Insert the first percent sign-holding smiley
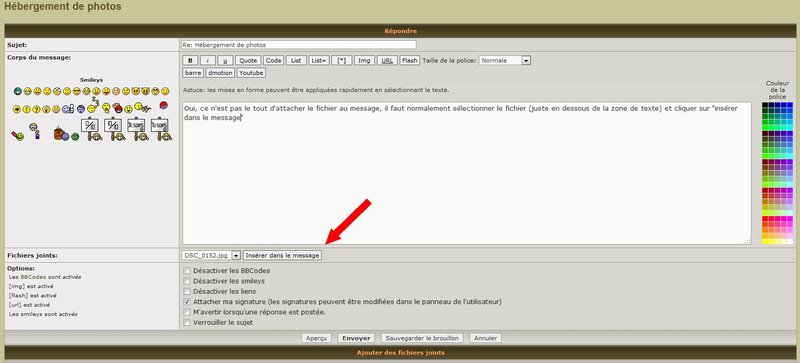Screen dimensions: 800x363 [91, 129]
